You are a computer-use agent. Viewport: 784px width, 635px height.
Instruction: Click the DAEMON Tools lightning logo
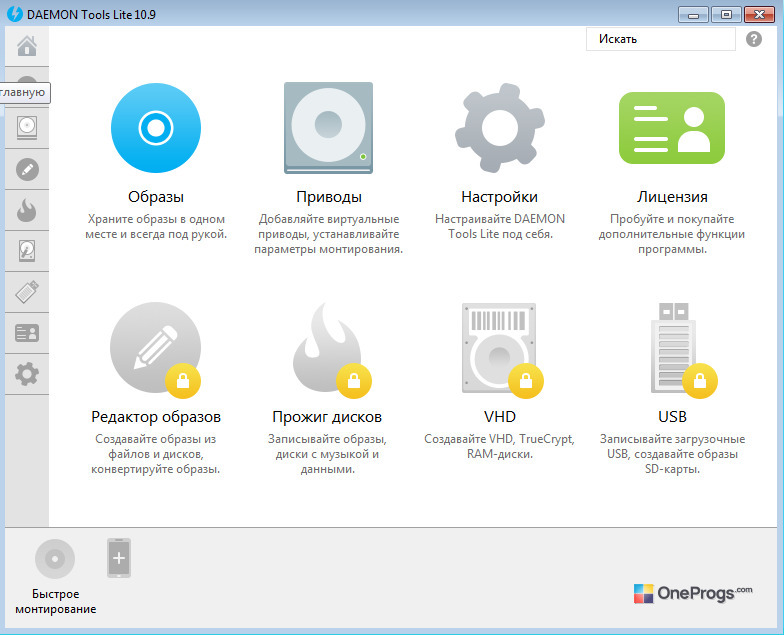(14, 14)
